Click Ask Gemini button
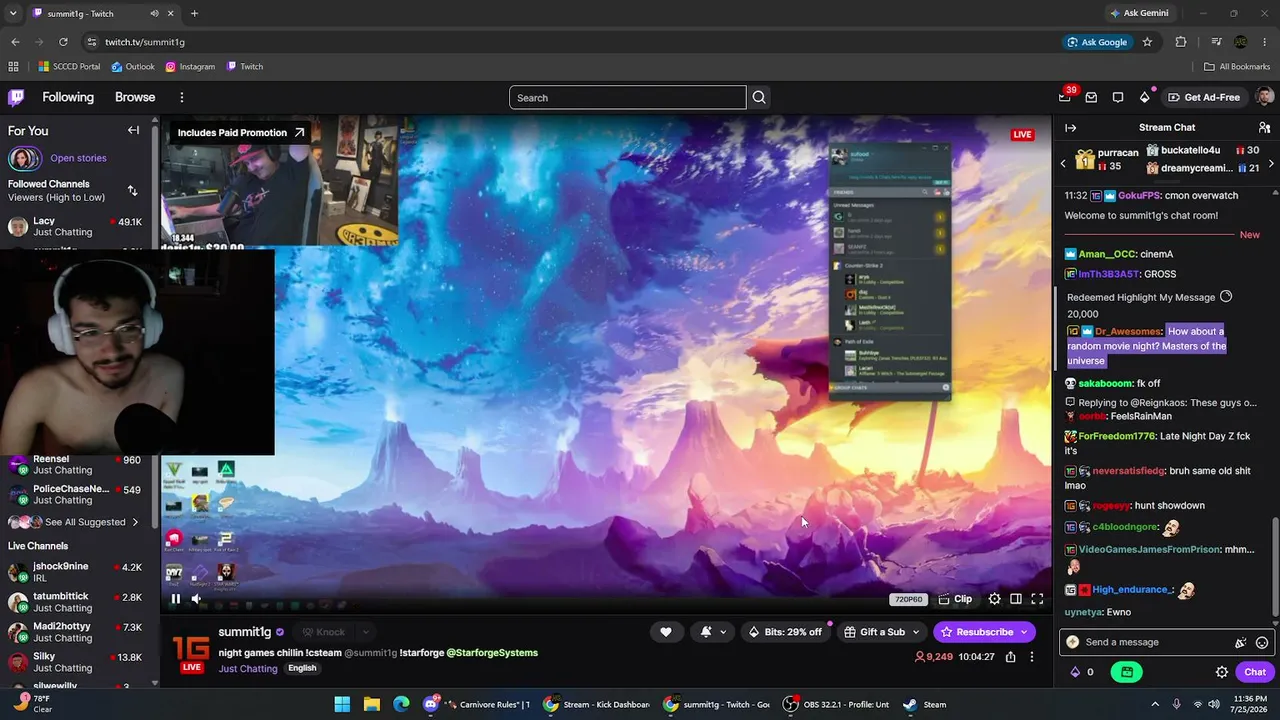The width and height of the screenshot is (1280, 720). click(x=1138, y=13)
